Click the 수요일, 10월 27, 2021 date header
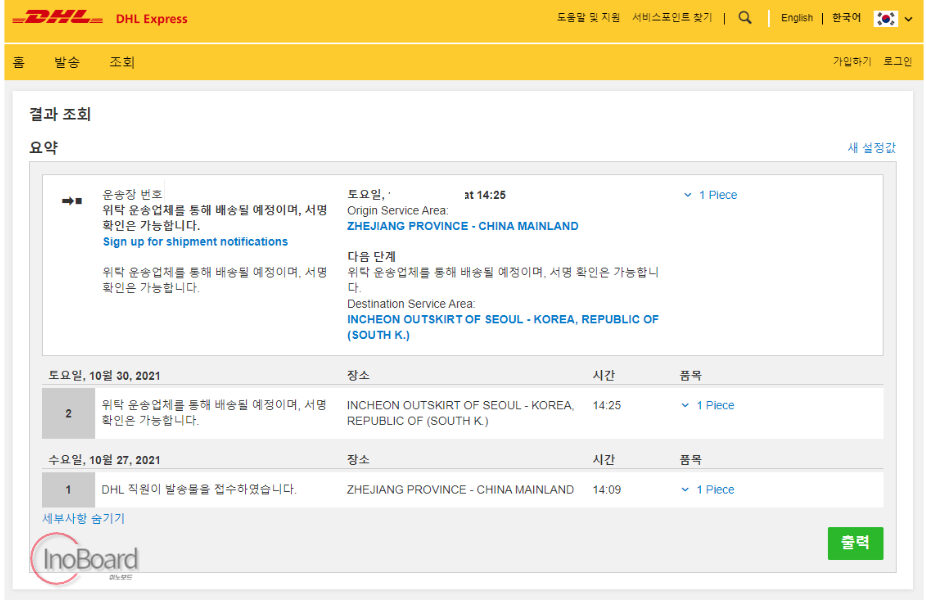 coord(104,460)
